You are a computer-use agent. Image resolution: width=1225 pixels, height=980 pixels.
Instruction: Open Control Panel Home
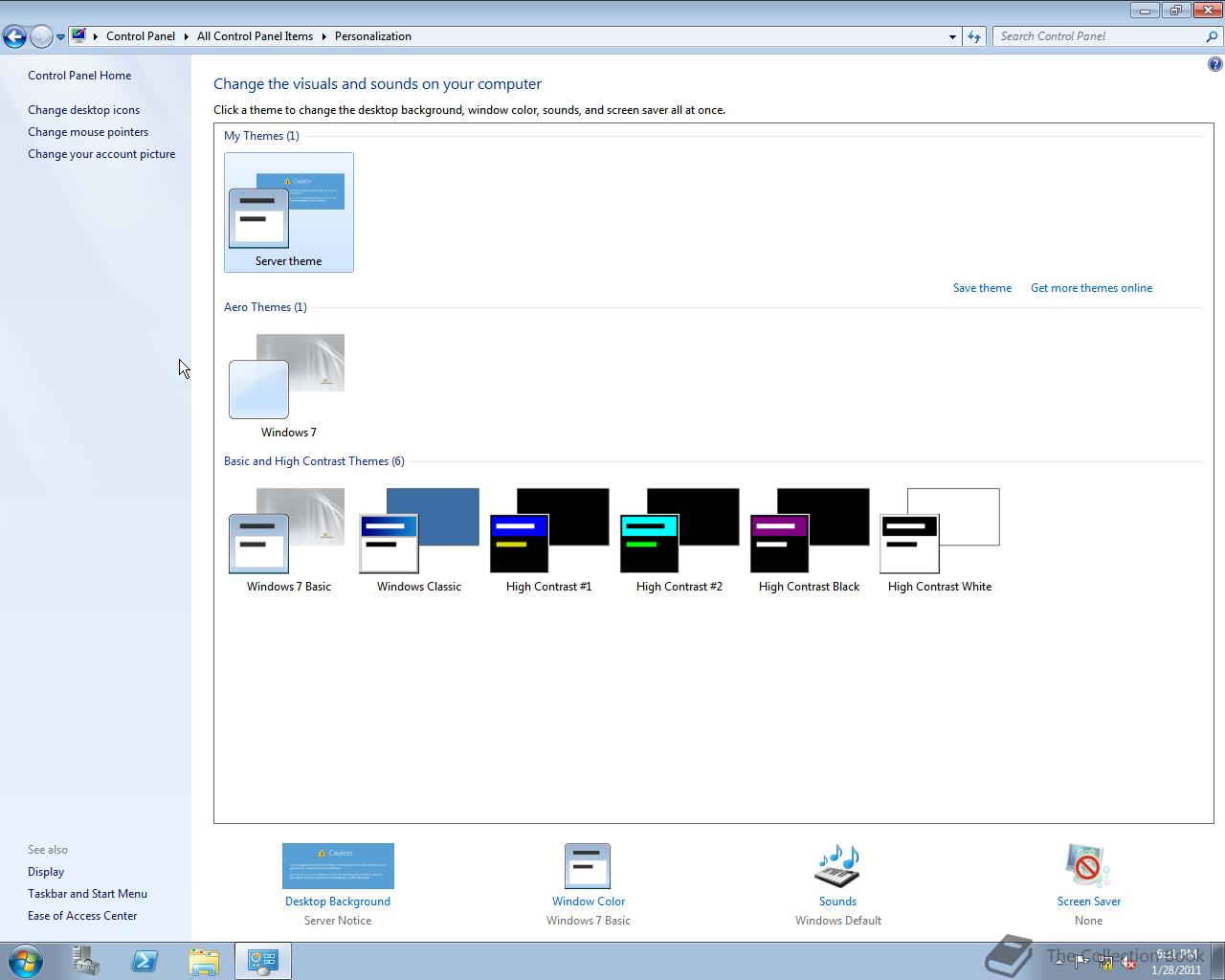pyautogui.click(x=79, y=76)
